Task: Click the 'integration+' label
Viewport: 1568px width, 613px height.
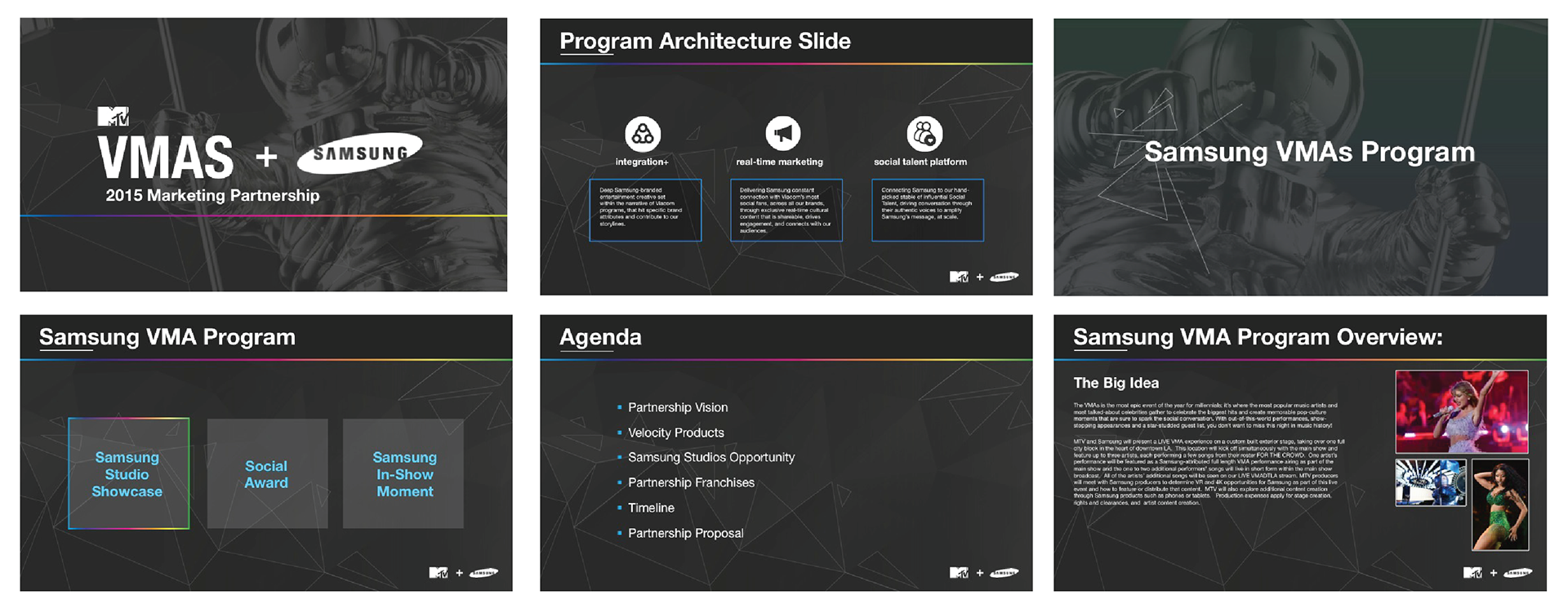Action: (x=642, y=162)
